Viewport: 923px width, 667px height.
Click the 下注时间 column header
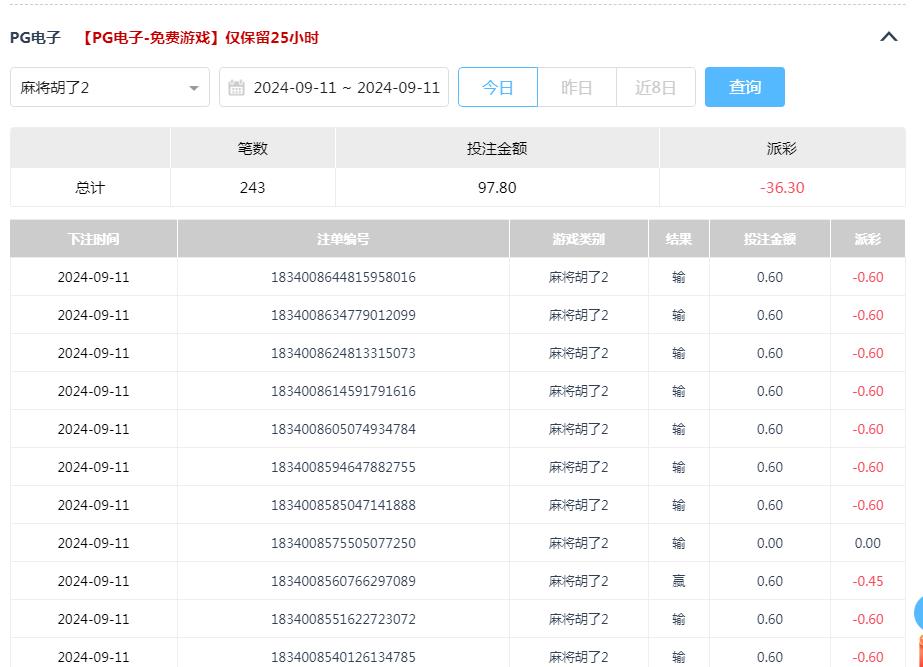pos(93,238)
